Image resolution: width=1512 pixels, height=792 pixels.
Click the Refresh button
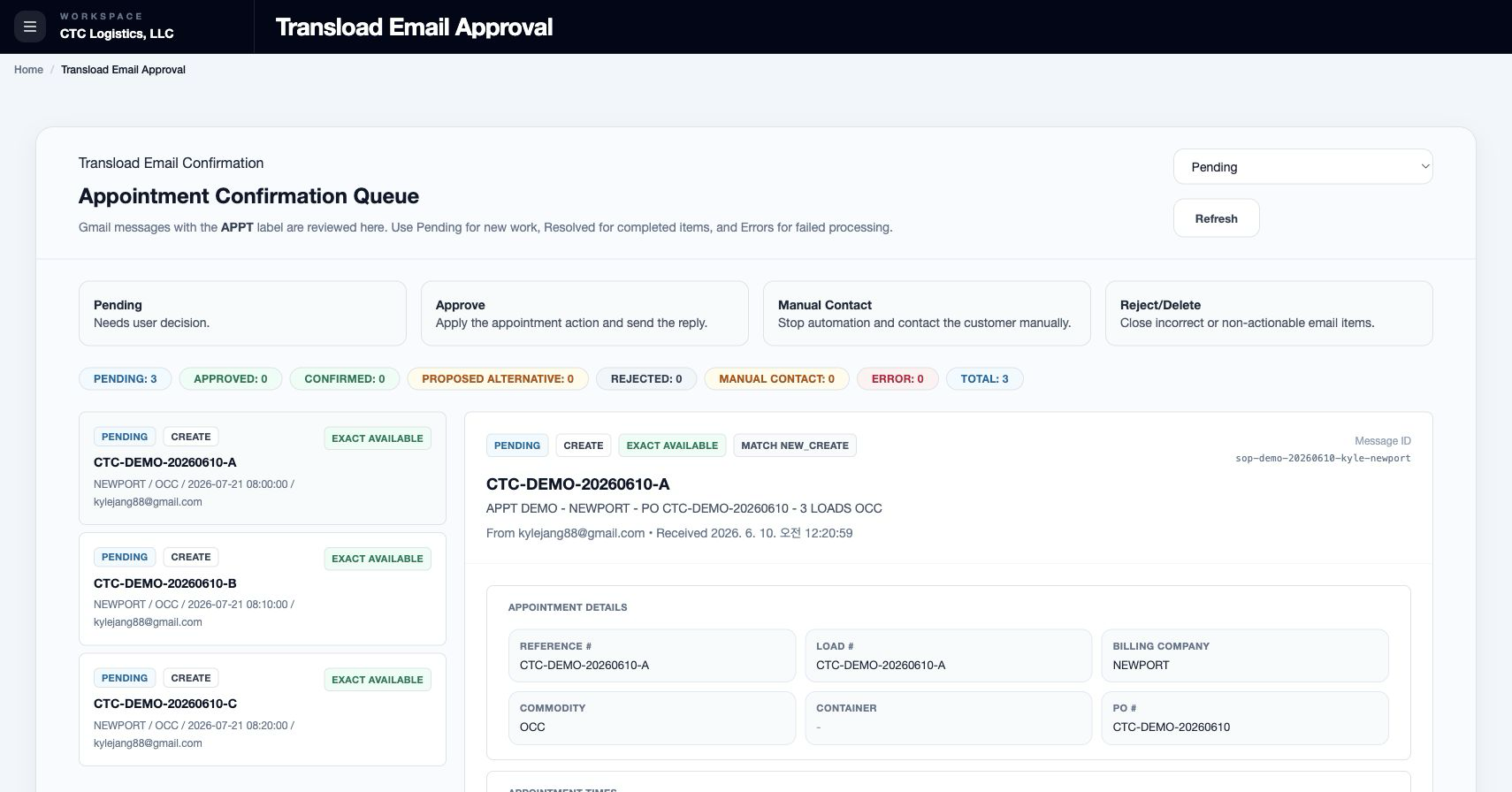pyautogui.click(x=1216, y=218)
